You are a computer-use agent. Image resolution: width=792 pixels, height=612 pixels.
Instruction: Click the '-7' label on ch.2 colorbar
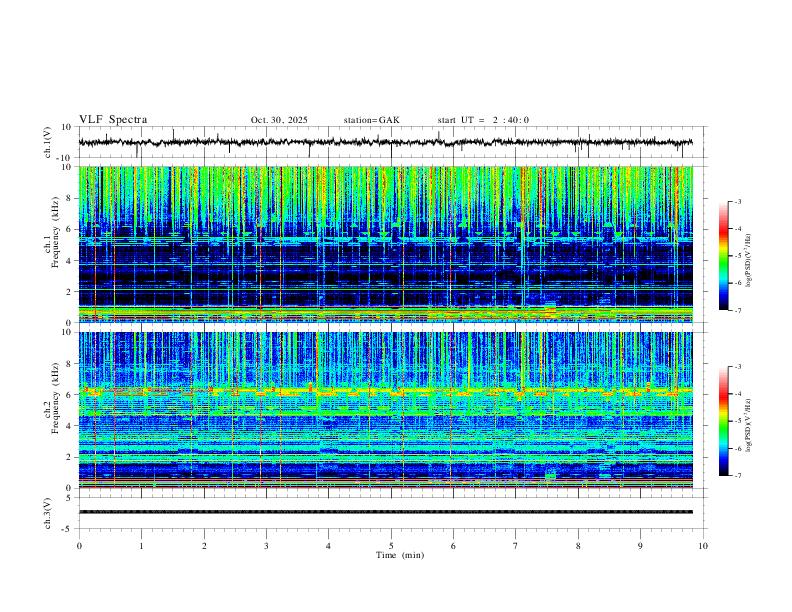tap(737, 476)
